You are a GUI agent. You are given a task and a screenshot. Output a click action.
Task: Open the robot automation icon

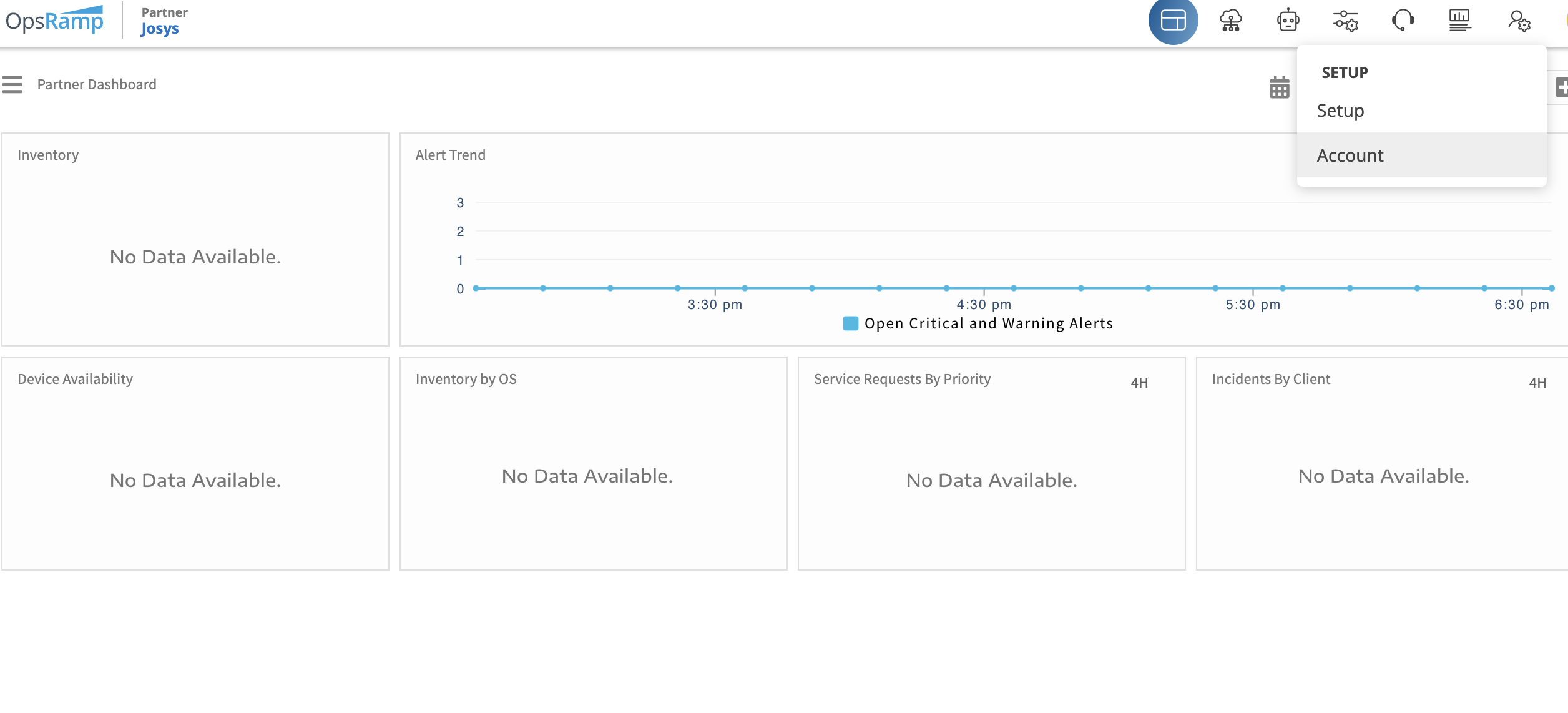click(1288, 21)
